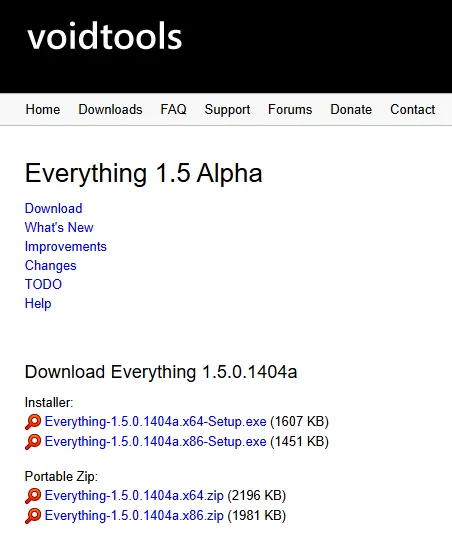The width and height of the screenshot is (452, 545).
Task: Download Everything-1.5.0.1404a.x64-Setup.exe installer
Action: click(x=155, y=422)
